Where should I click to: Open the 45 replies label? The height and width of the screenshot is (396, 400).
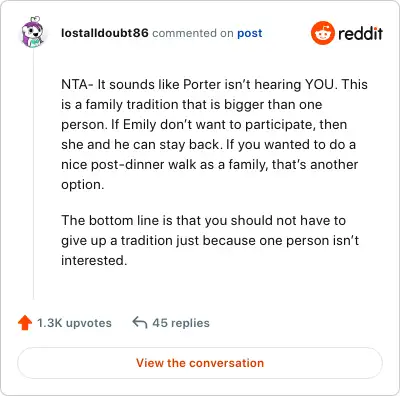click(x=181, y=323)
